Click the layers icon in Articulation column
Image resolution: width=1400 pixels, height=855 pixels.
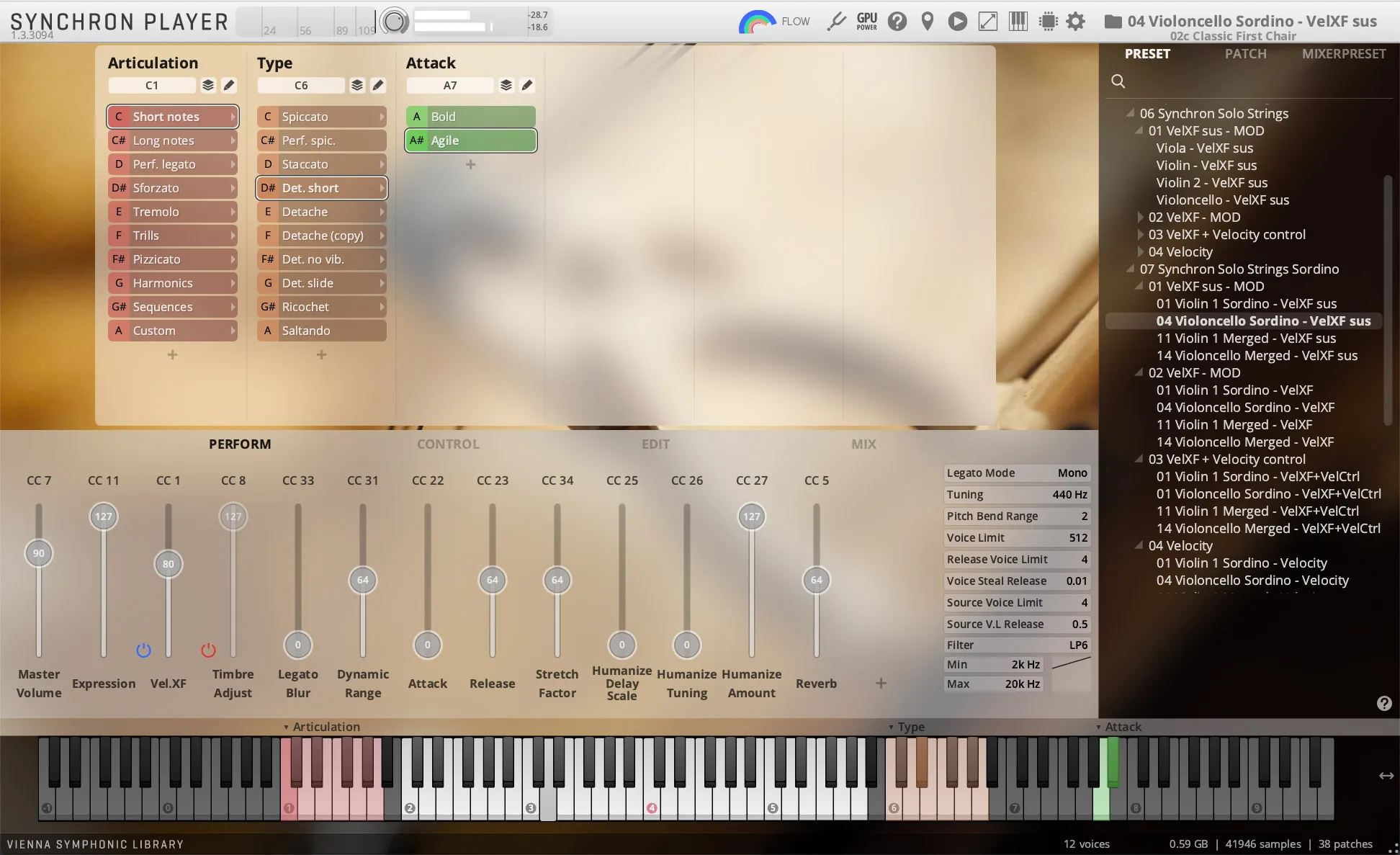[x=208, y=85]
